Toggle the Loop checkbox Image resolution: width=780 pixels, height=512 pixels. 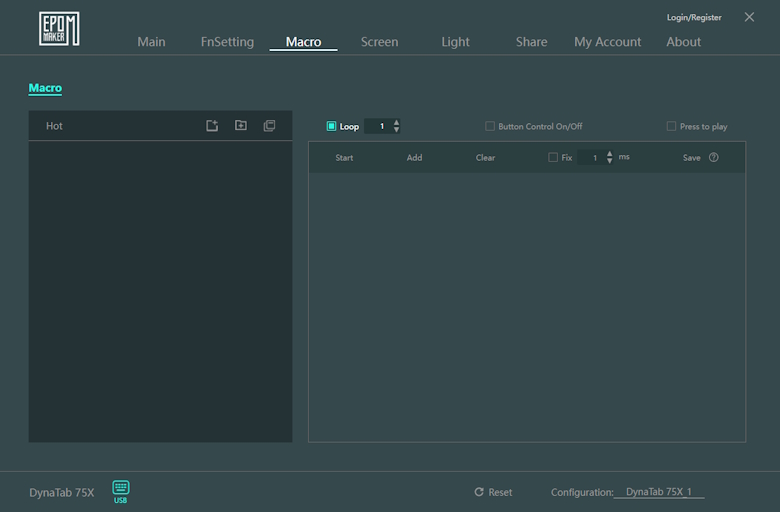pos(332,126)
